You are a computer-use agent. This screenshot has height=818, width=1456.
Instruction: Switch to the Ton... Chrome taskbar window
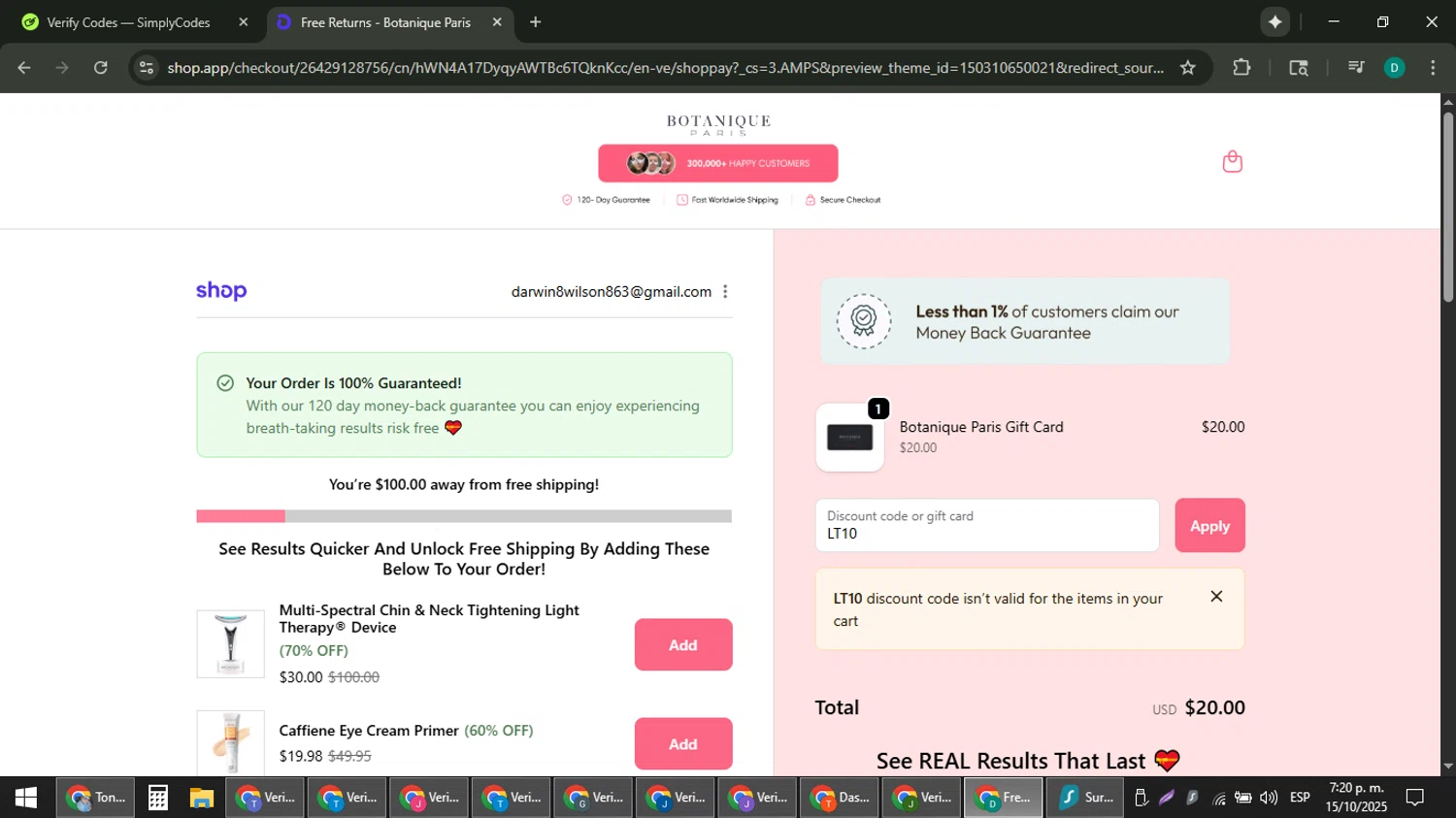click(95, 798)
